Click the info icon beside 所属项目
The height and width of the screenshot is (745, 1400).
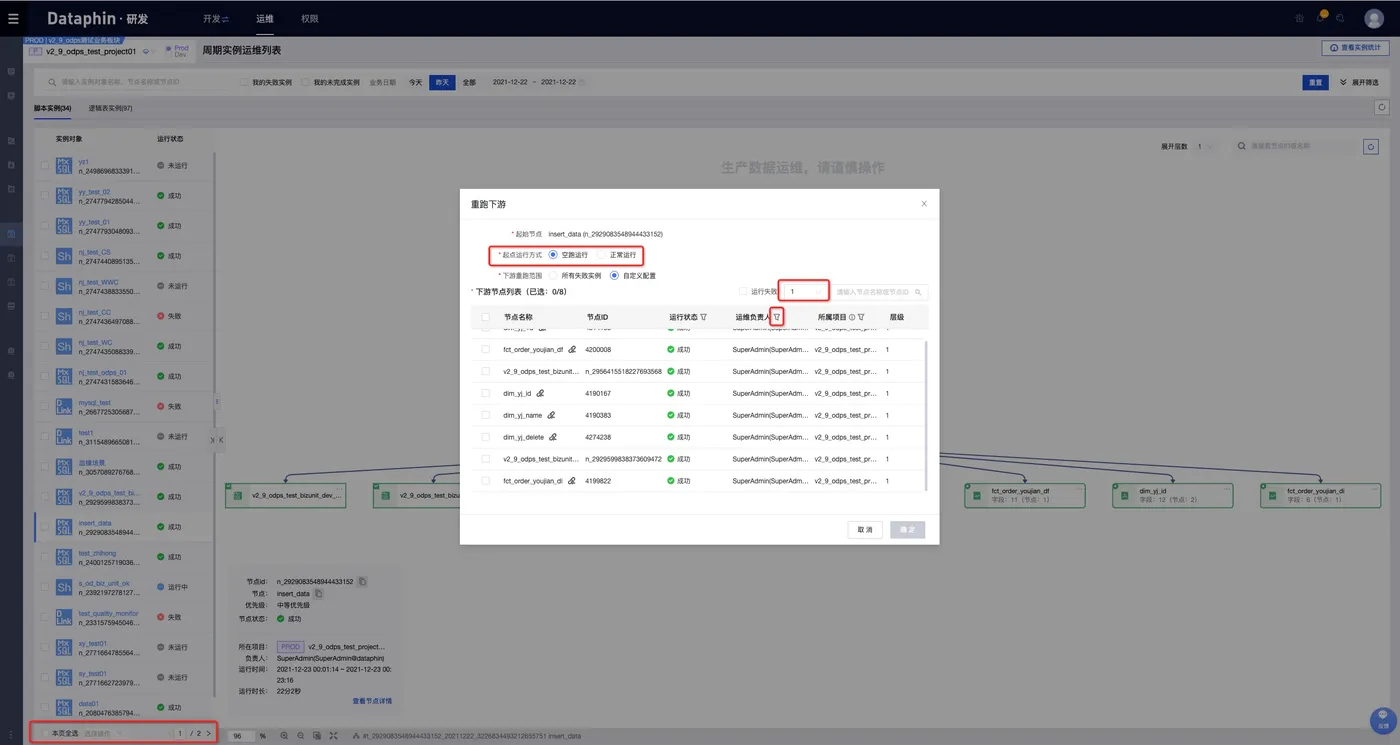click(852, 317)
